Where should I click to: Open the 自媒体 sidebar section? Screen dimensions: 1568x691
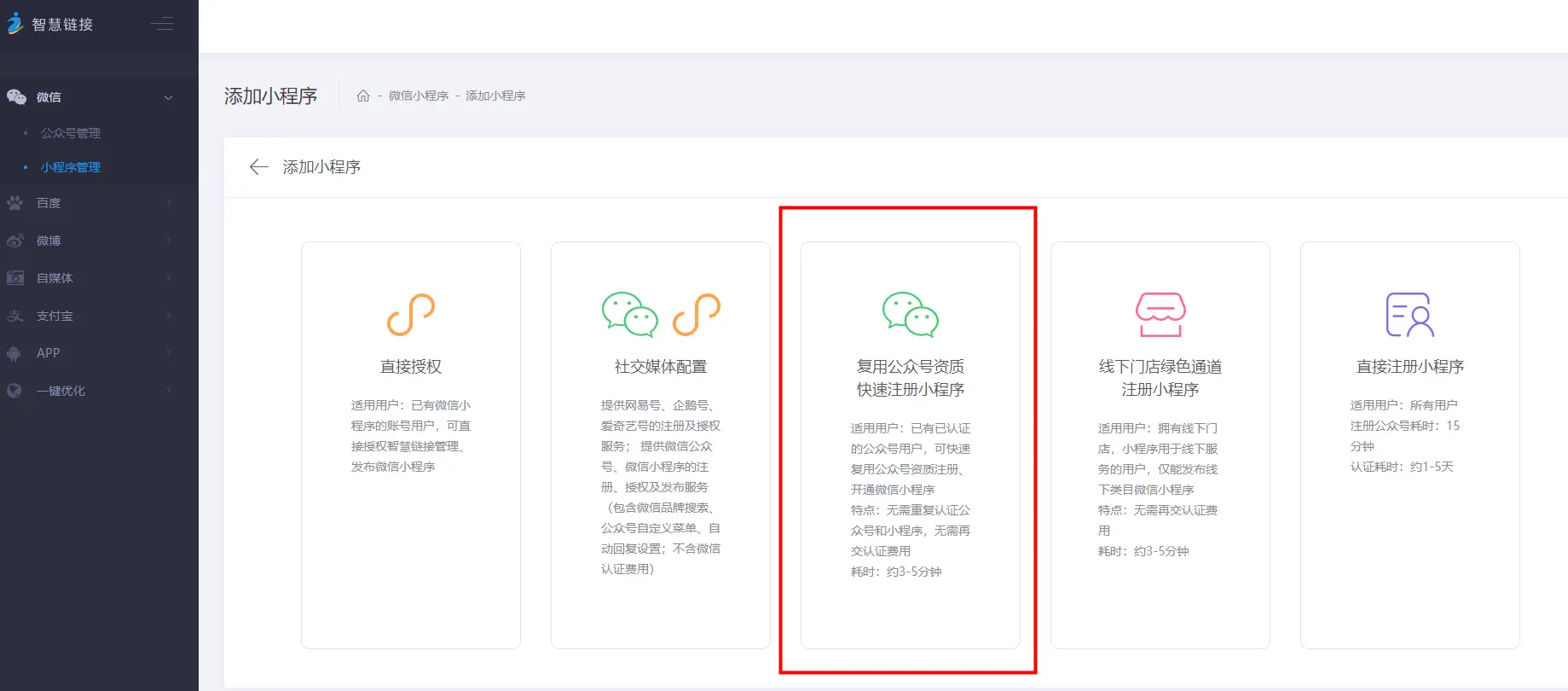[x=55, y=278]
